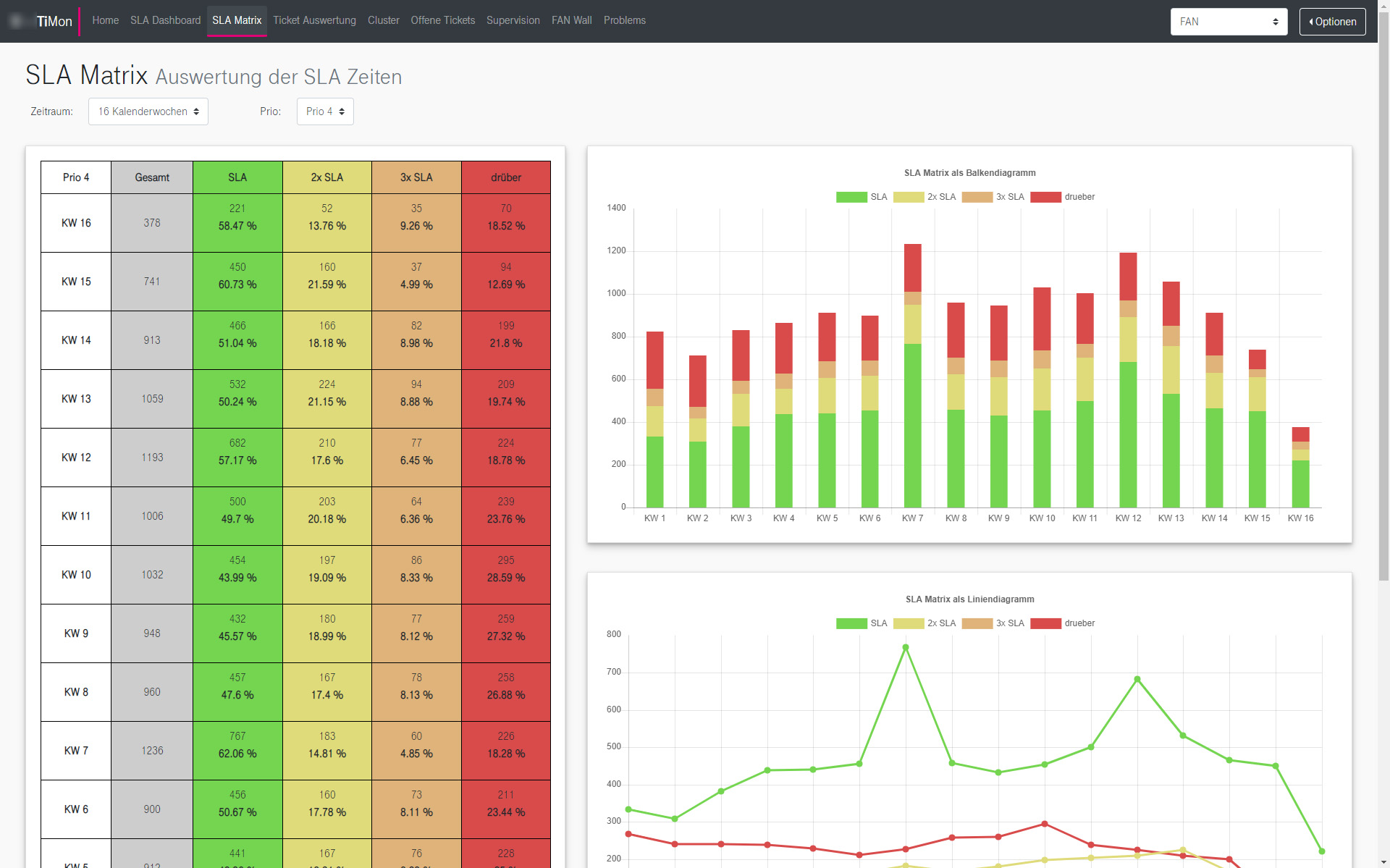Click Gesamt value 741
The width and height of the screenshot is (1390, 868).
click(x=152, y=282)
